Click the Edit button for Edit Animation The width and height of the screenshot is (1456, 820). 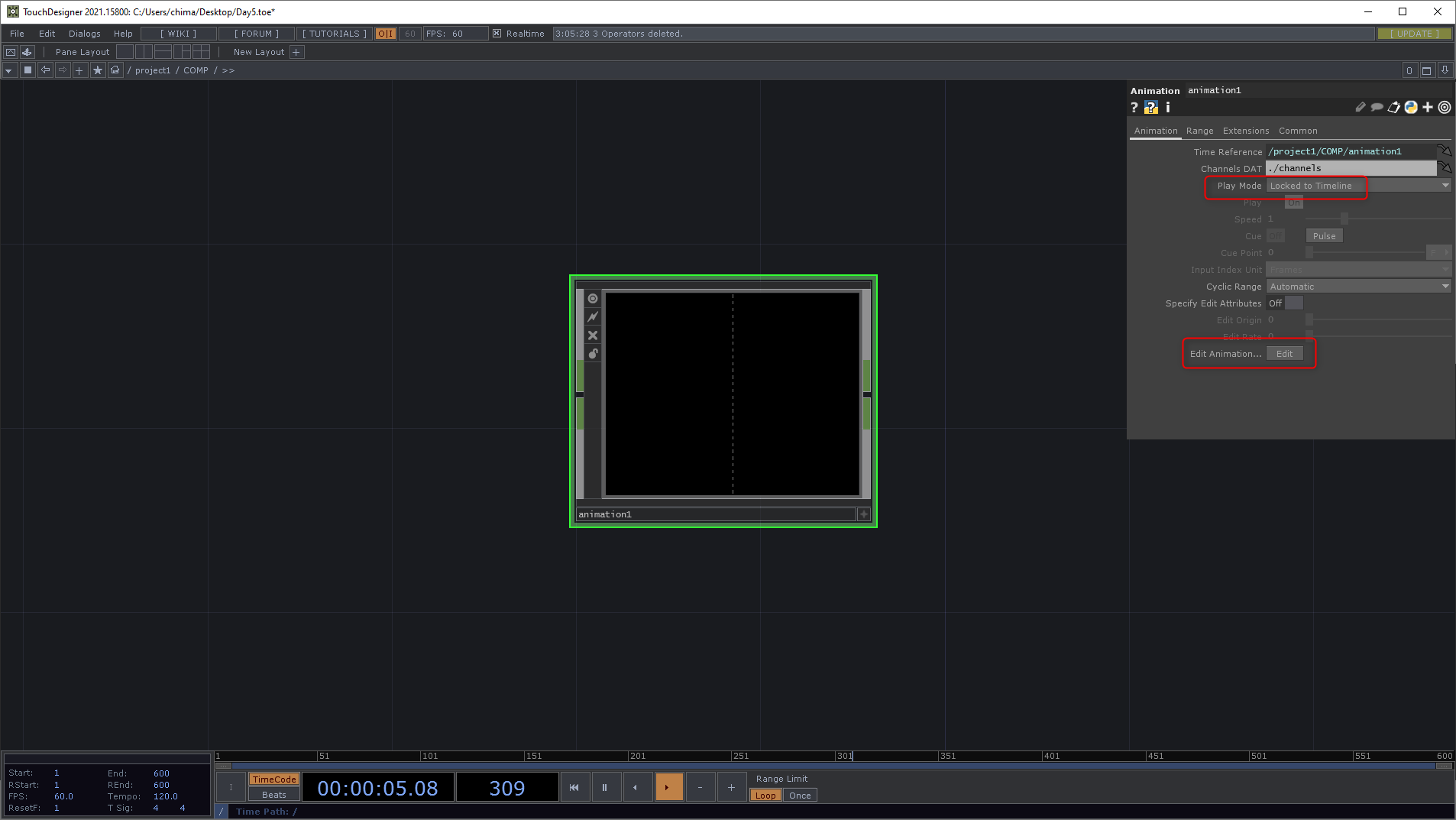1285,354
